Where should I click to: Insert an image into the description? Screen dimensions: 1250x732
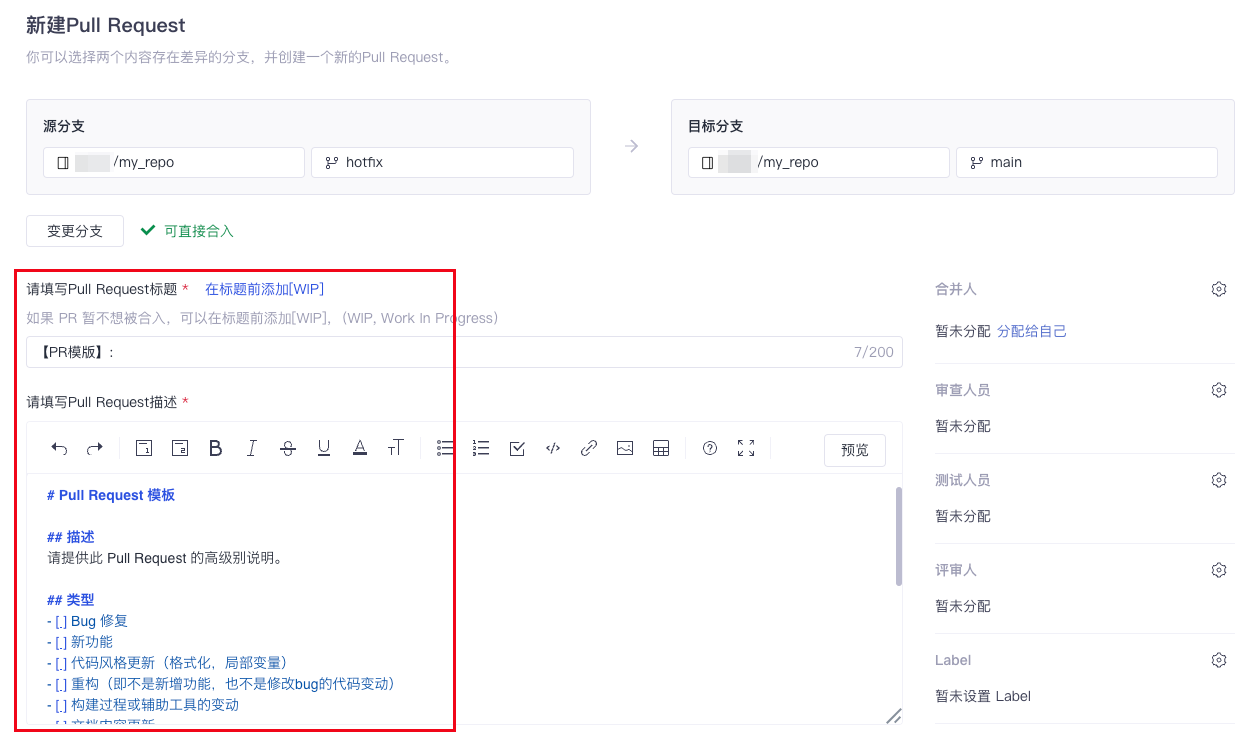[625, 449]
